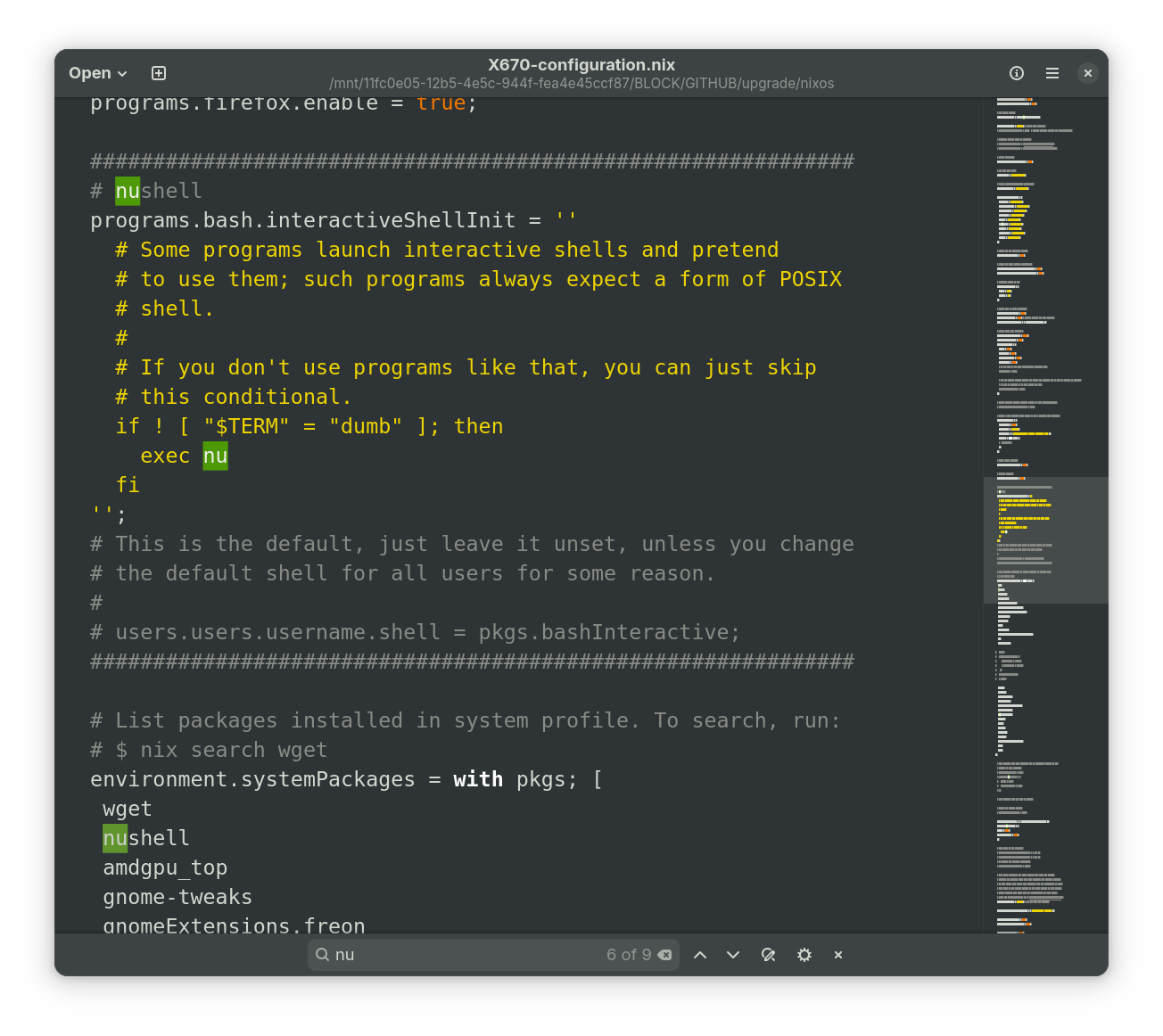Clear the search text entry

point(664,955)
